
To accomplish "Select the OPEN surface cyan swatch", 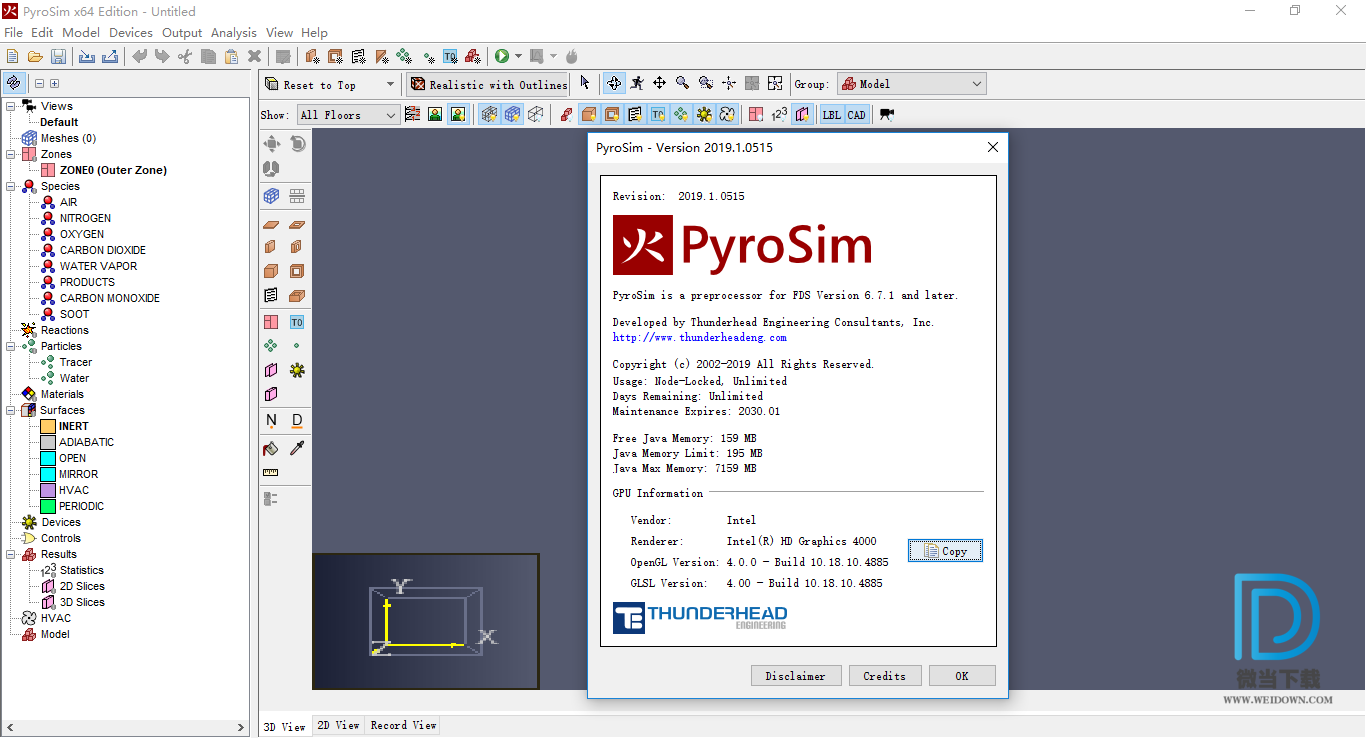I will pyautogui.click(x=48, y=458).
